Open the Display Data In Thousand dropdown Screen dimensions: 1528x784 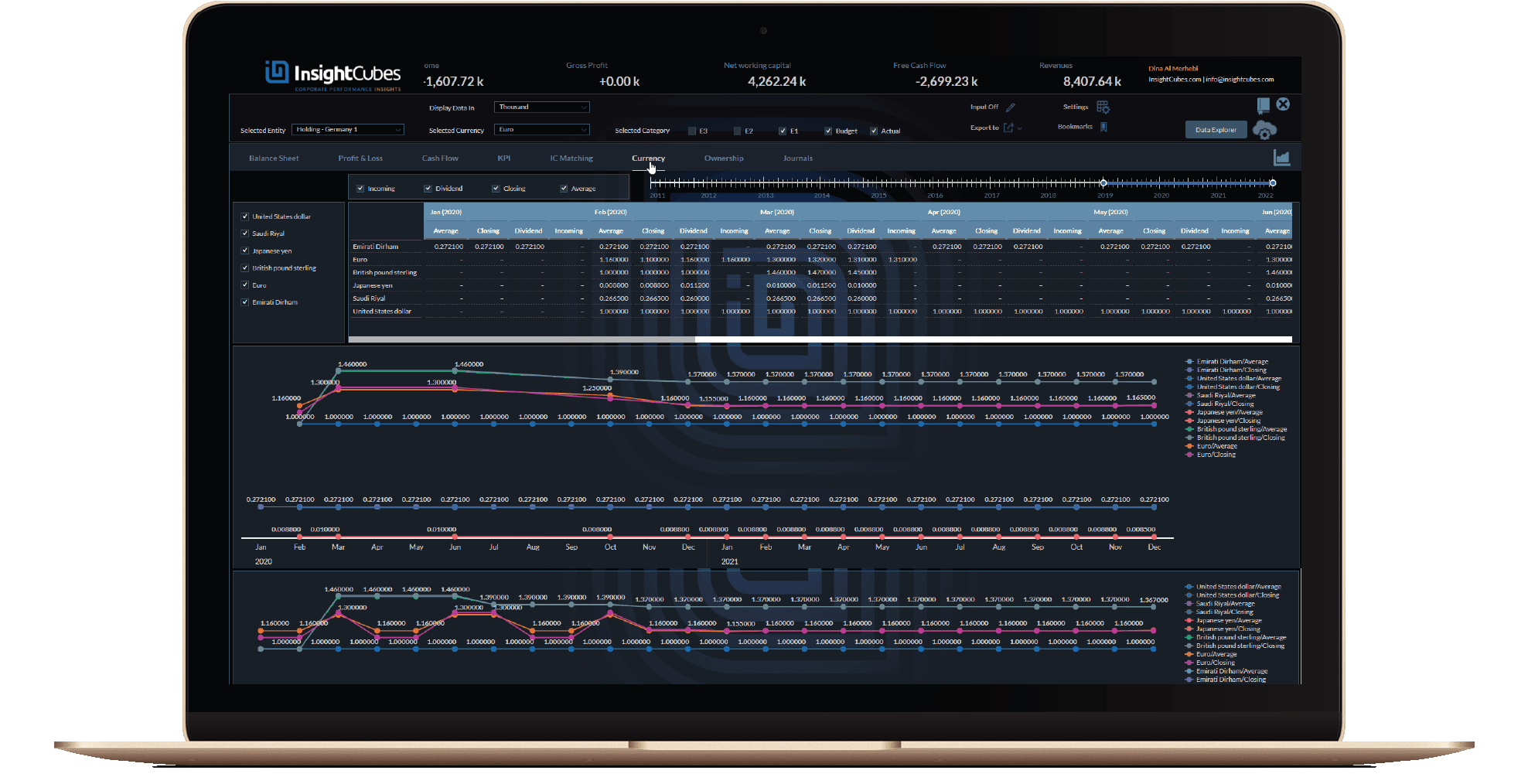[x=541, y=107]
